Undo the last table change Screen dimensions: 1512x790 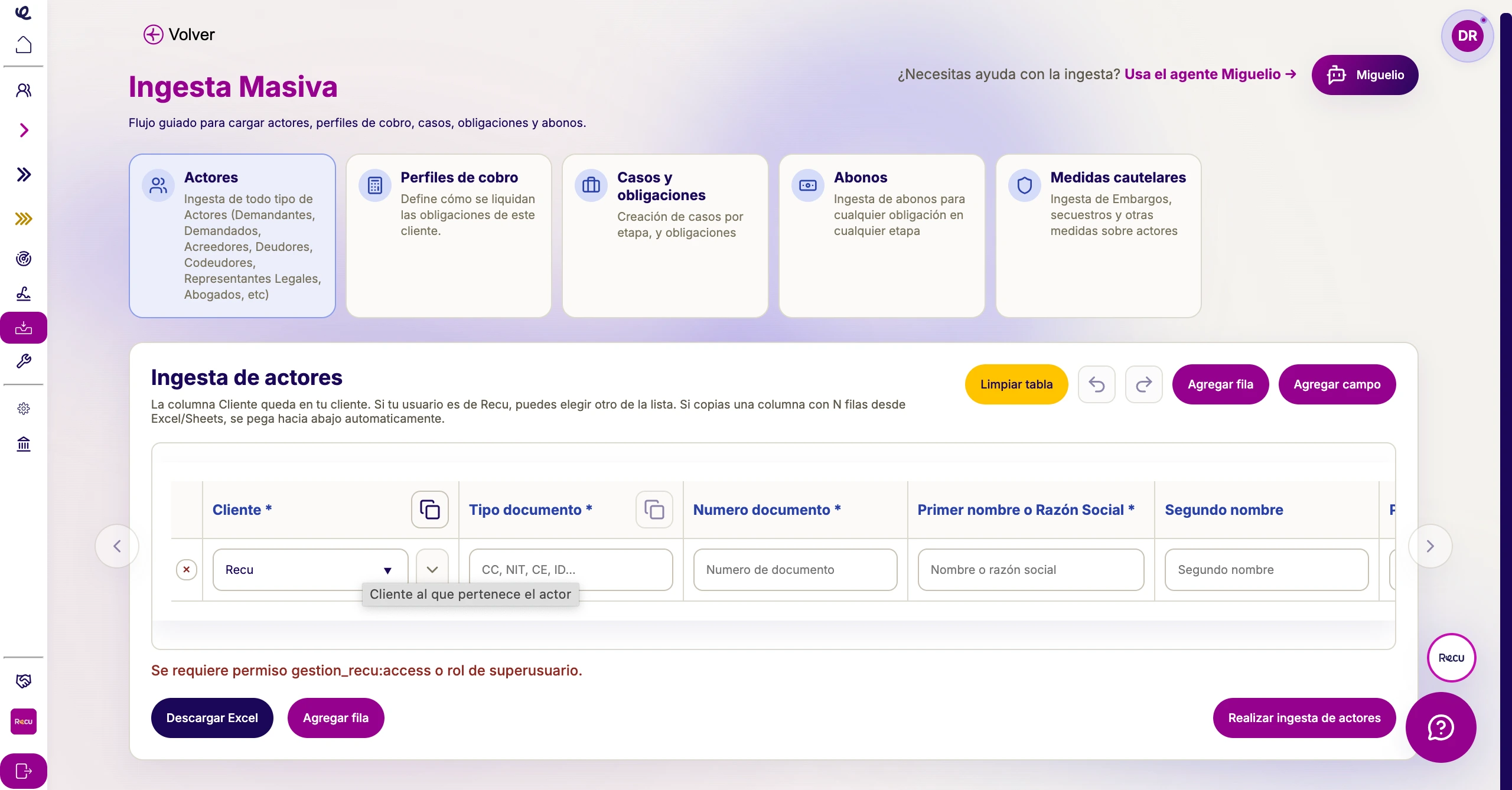[x=1097, y=384]
